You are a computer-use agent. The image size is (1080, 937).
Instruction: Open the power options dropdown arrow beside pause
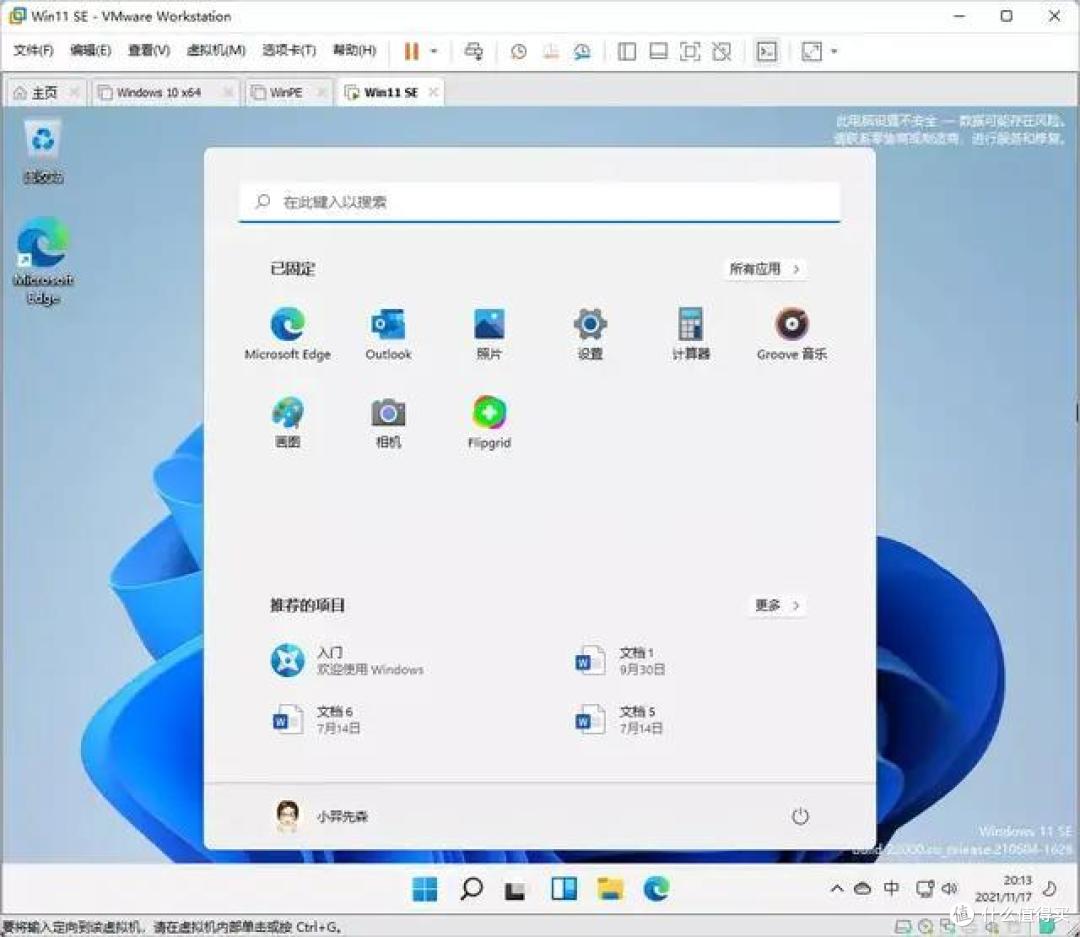coord(434,51)
